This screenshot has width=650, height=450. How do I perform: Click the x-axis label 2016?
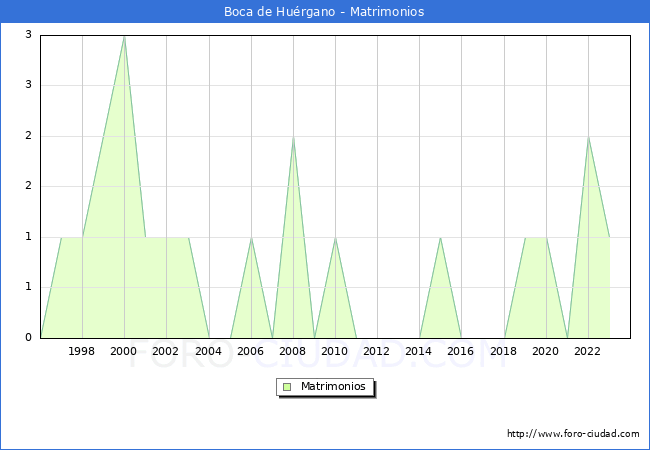461,351
